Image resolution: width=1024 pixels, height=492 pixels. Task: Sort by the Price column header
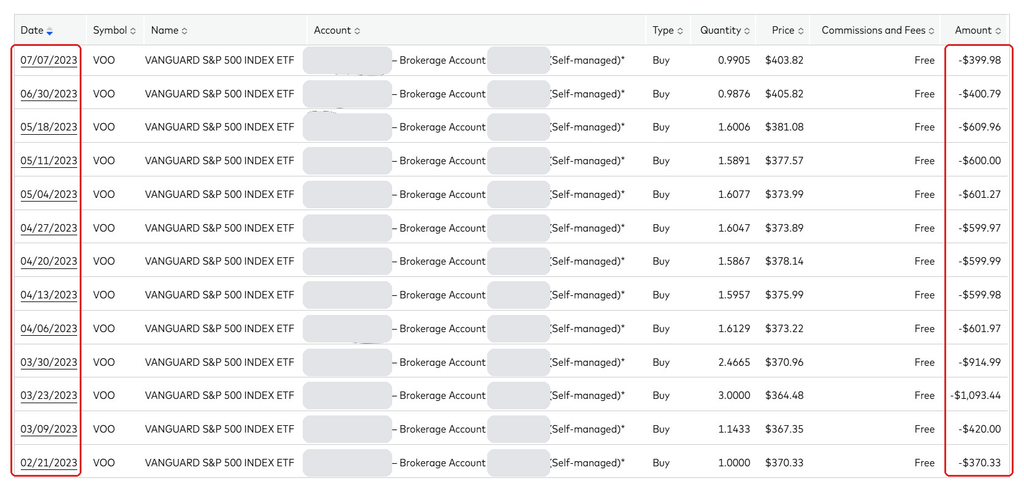click(787, 30)
